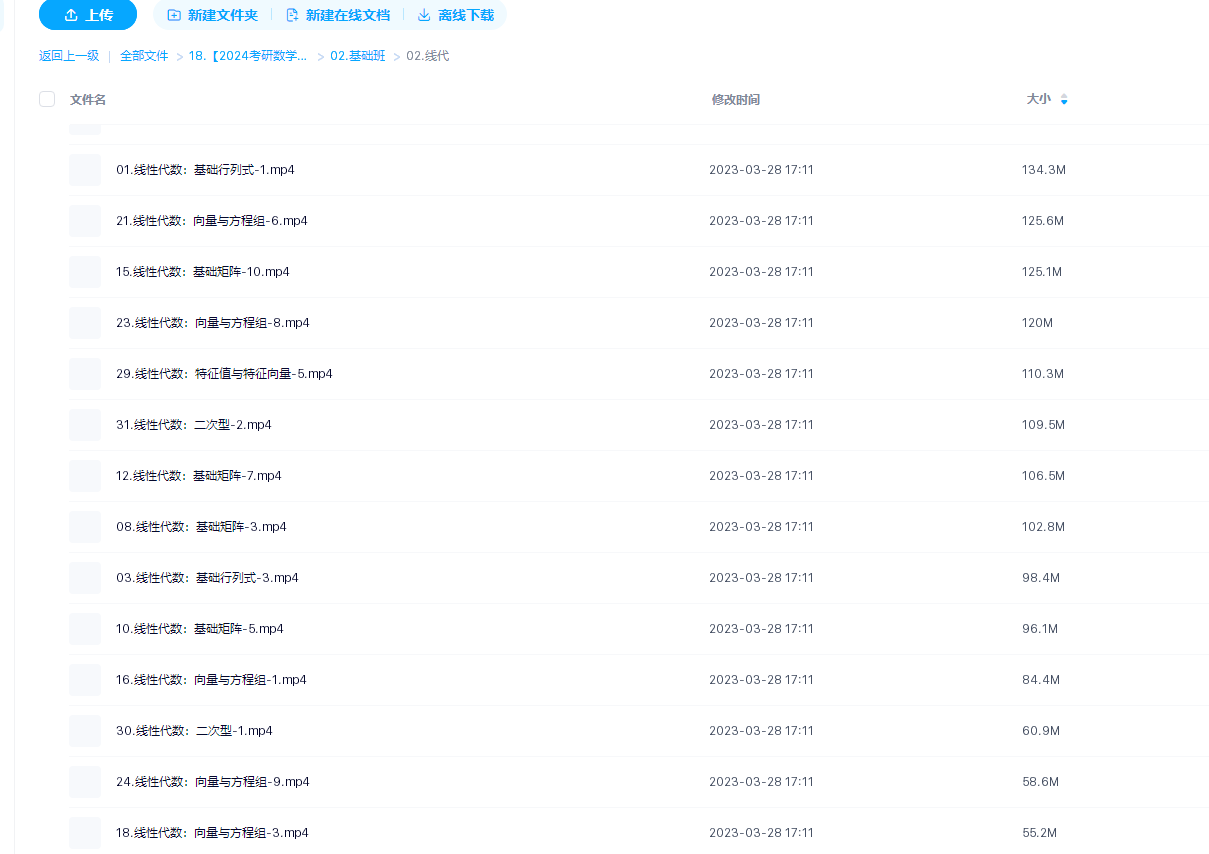The image size is (1209, 854).
Task: Navigate to 全部文件 in breadcrumb
Action: point(144,56)
